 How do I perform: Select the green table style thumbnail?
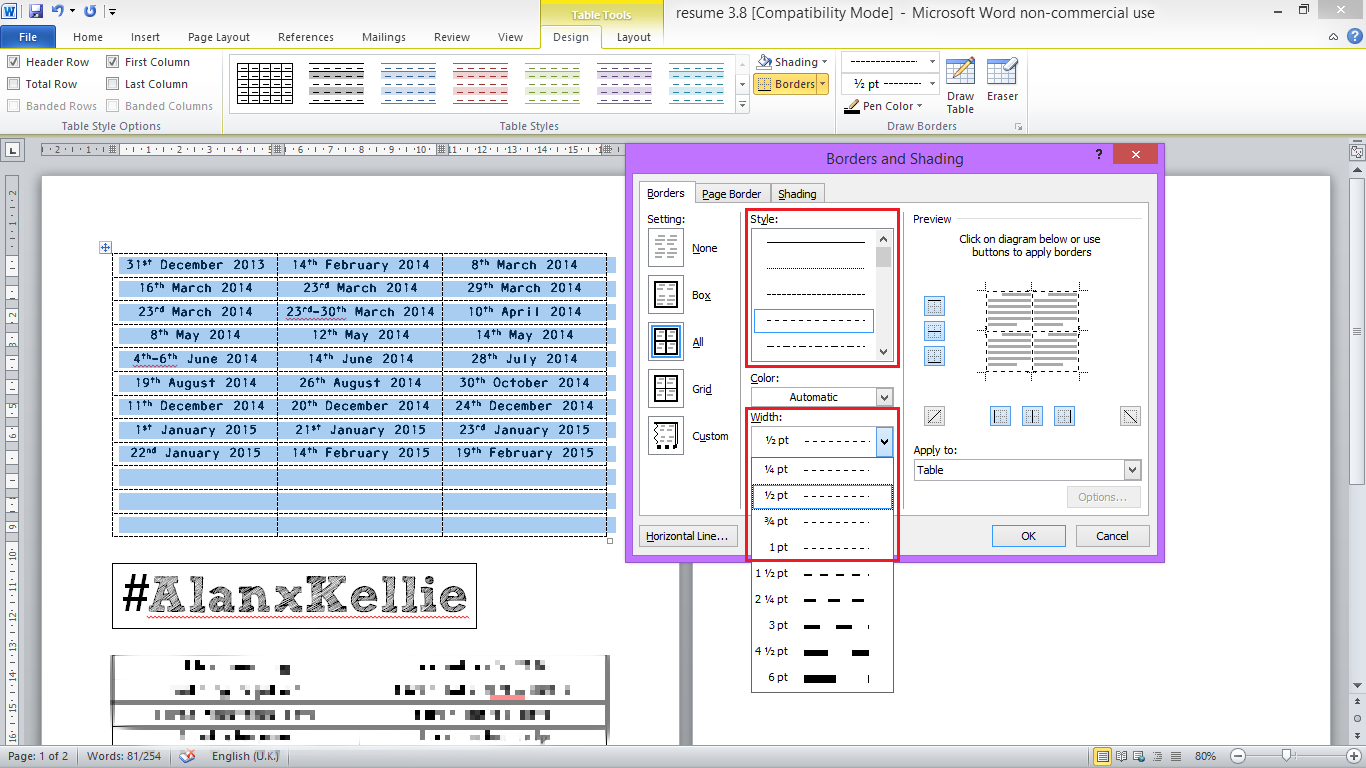(x=552, y=84)
